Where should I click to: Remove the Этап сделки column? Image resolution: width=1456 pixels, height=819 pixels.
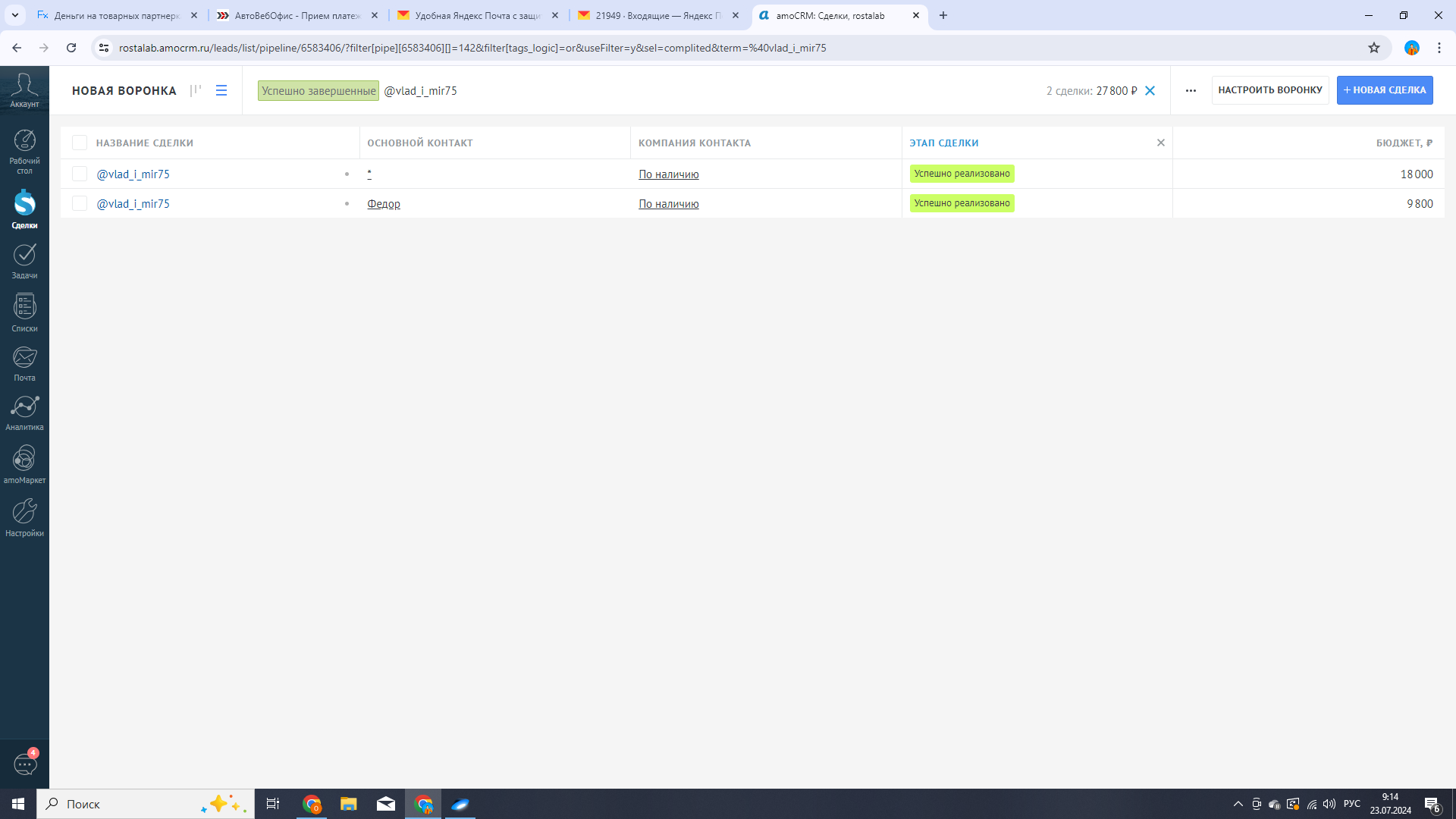(1160, 143)
